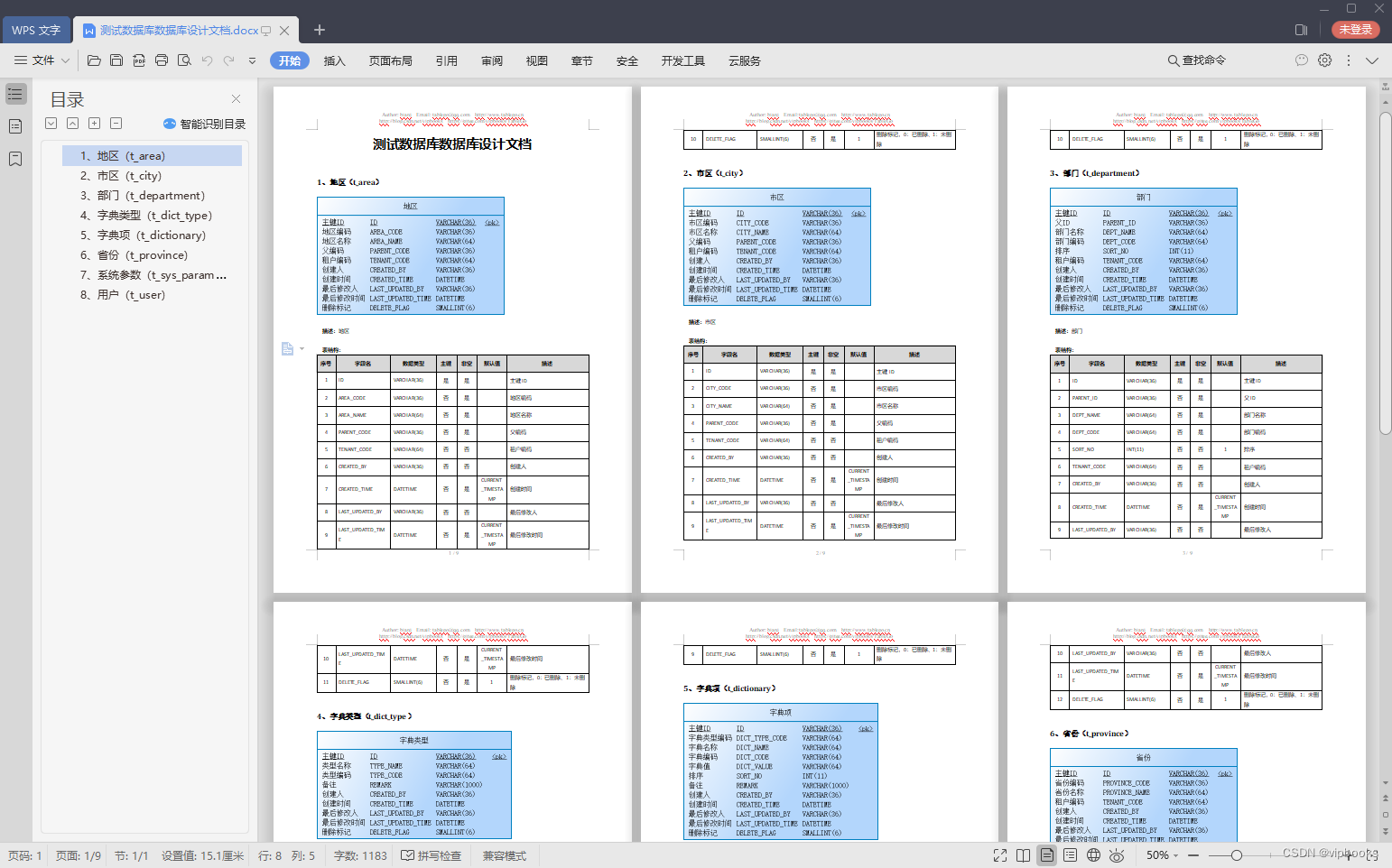Viewport: 1392px width, 868px height.
Task: Click the 拼写检查 status bar toggle
Action: tap(432, 855)
